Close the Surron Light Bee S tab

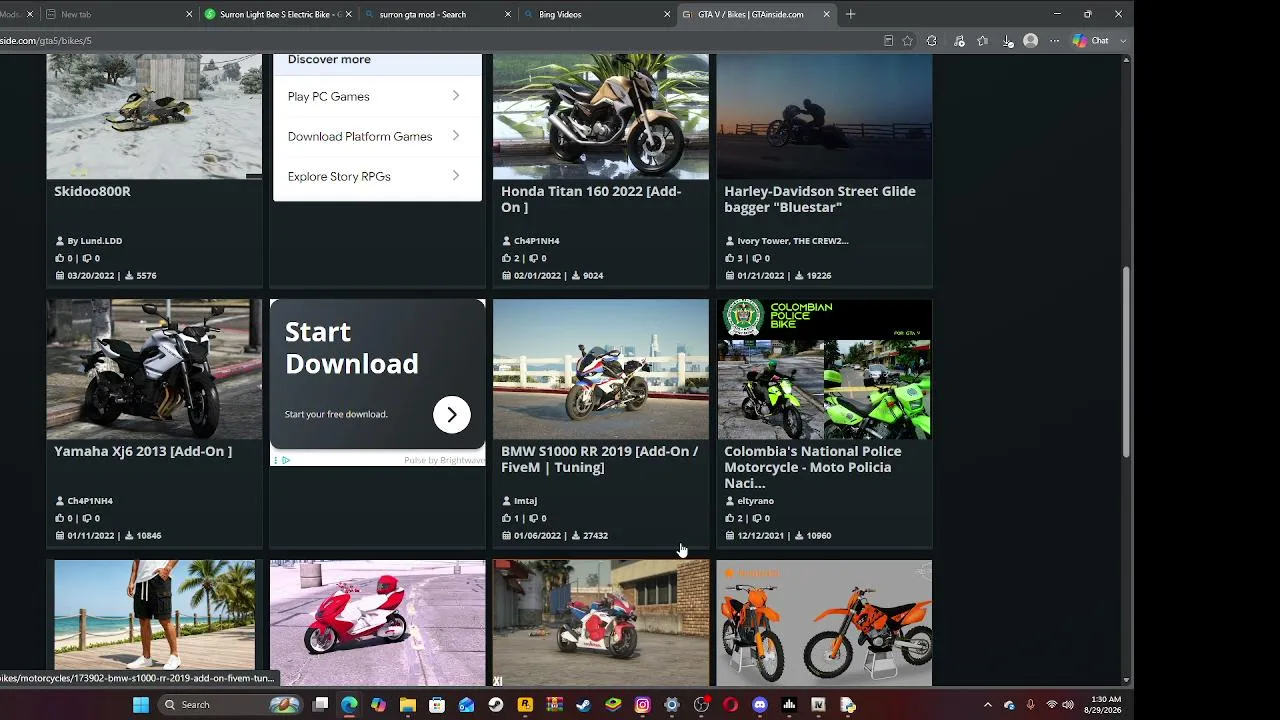click(x=348, y=14)
